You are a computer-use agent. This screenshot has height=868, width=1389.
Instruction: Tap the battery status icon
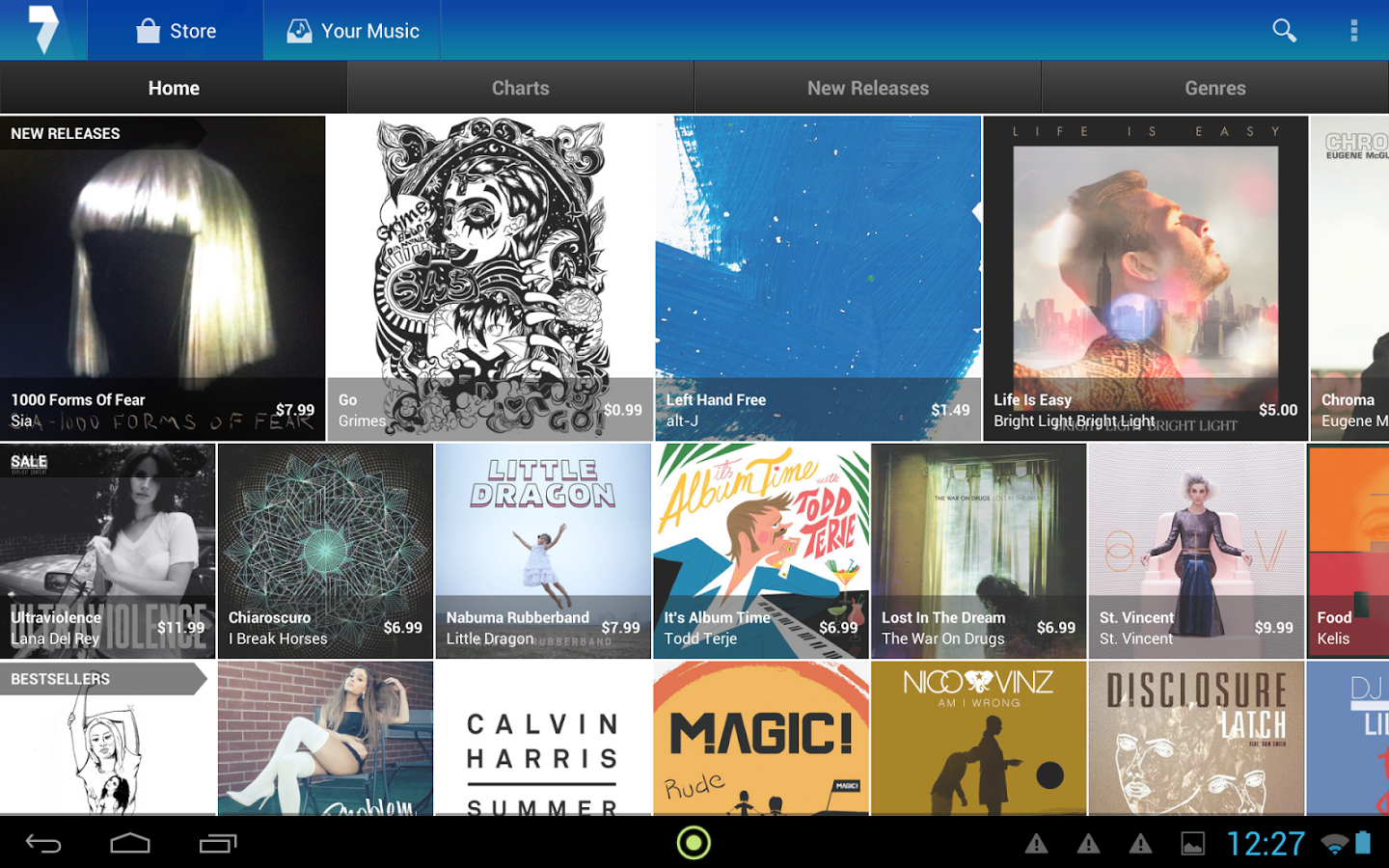point(1363,843)
